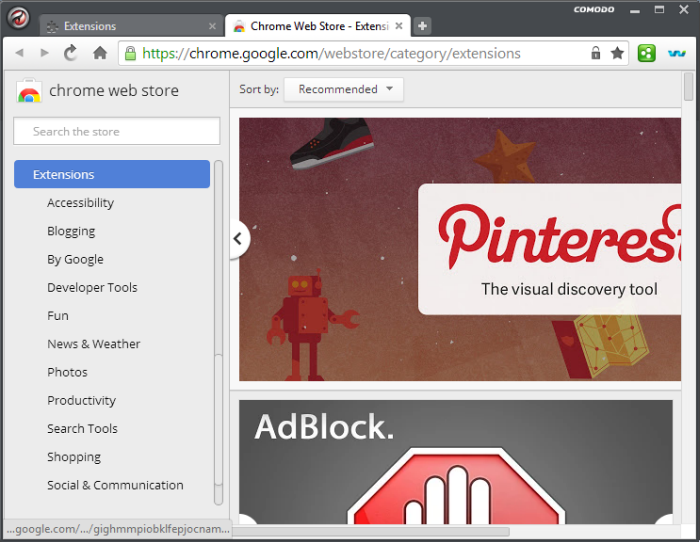Switch to the Extensions tab
The image size is (700, 542).
[x=131, y=26]
